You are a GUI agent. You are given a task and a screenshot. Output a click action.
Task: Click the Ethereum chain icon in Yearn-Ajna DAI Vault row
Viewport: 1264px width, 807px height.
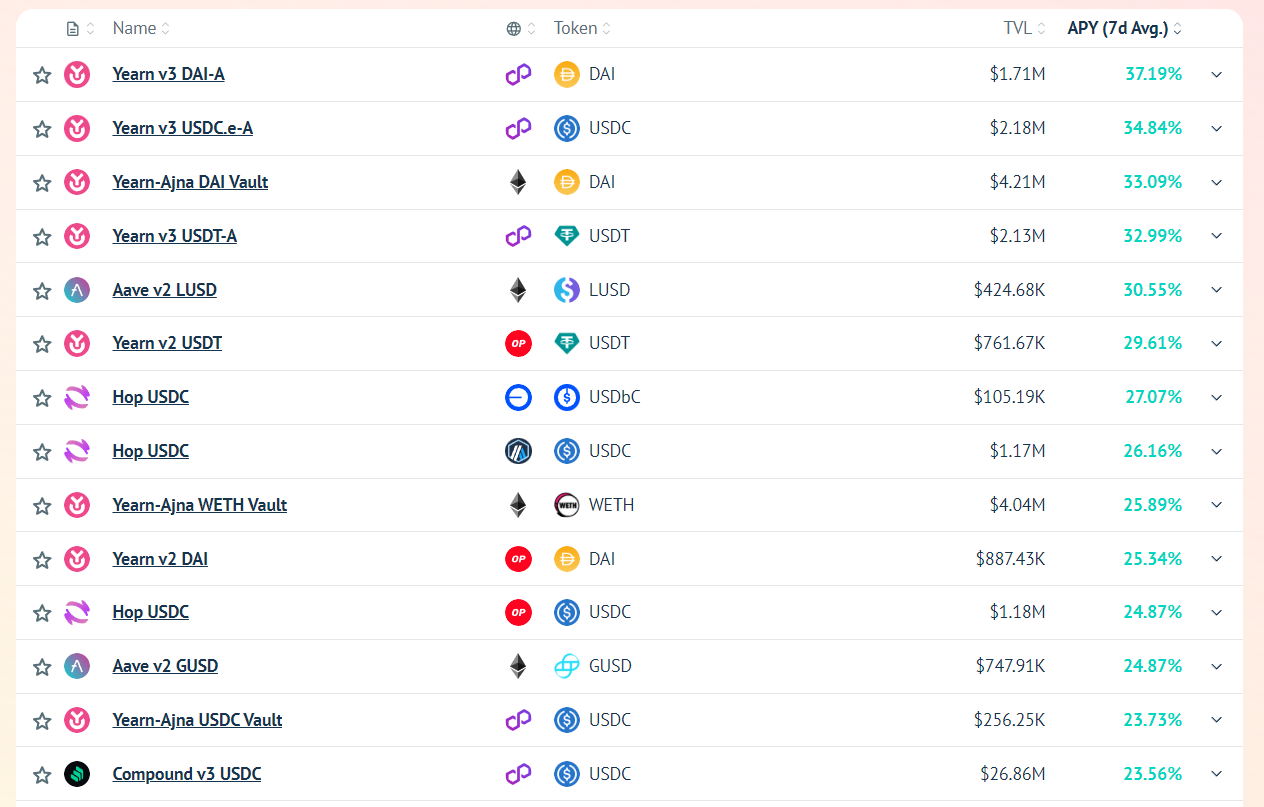[x=518, y=182]
